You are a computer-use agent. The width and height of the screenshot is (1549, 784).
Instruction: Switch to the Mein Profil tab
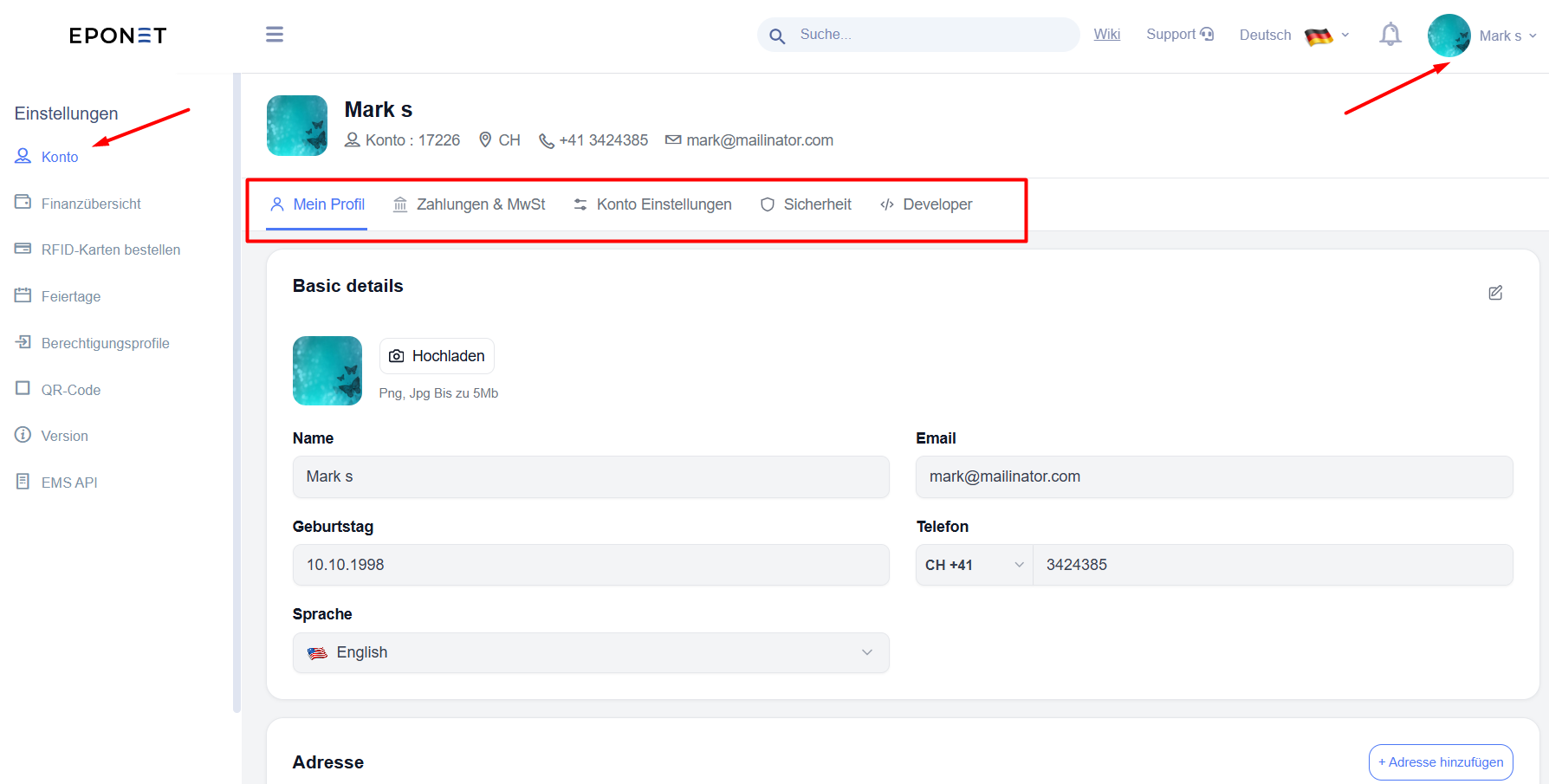[x=317, y=204]
